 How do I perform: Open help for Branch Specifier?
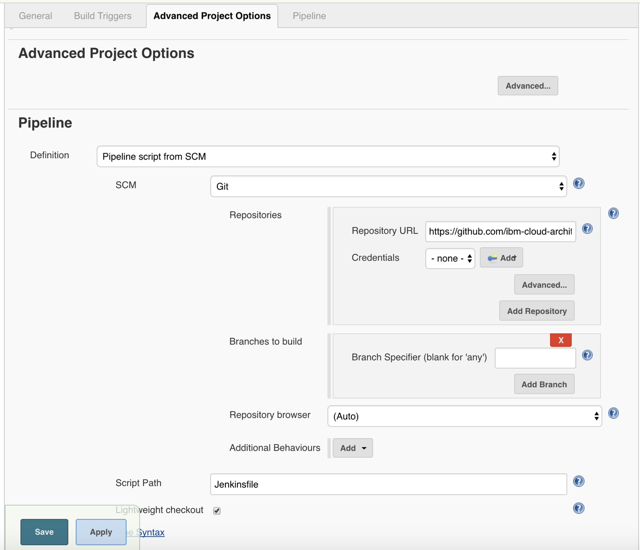pos(587,355)
